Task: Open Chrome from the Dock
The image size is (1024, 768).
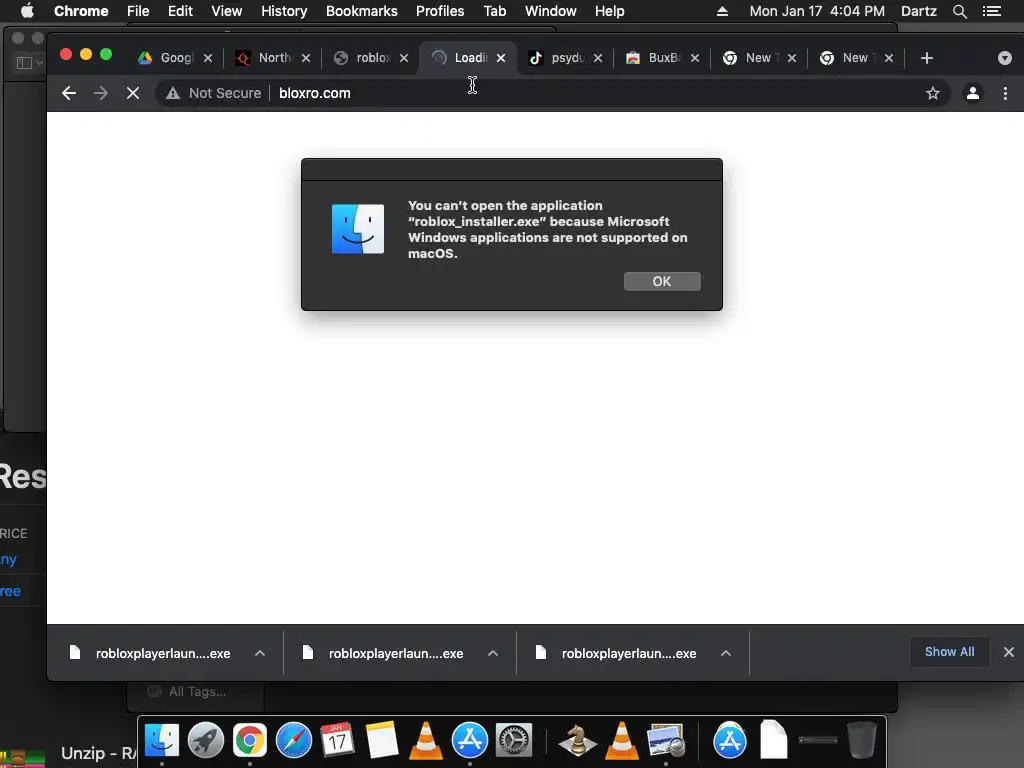Action: 249,741
